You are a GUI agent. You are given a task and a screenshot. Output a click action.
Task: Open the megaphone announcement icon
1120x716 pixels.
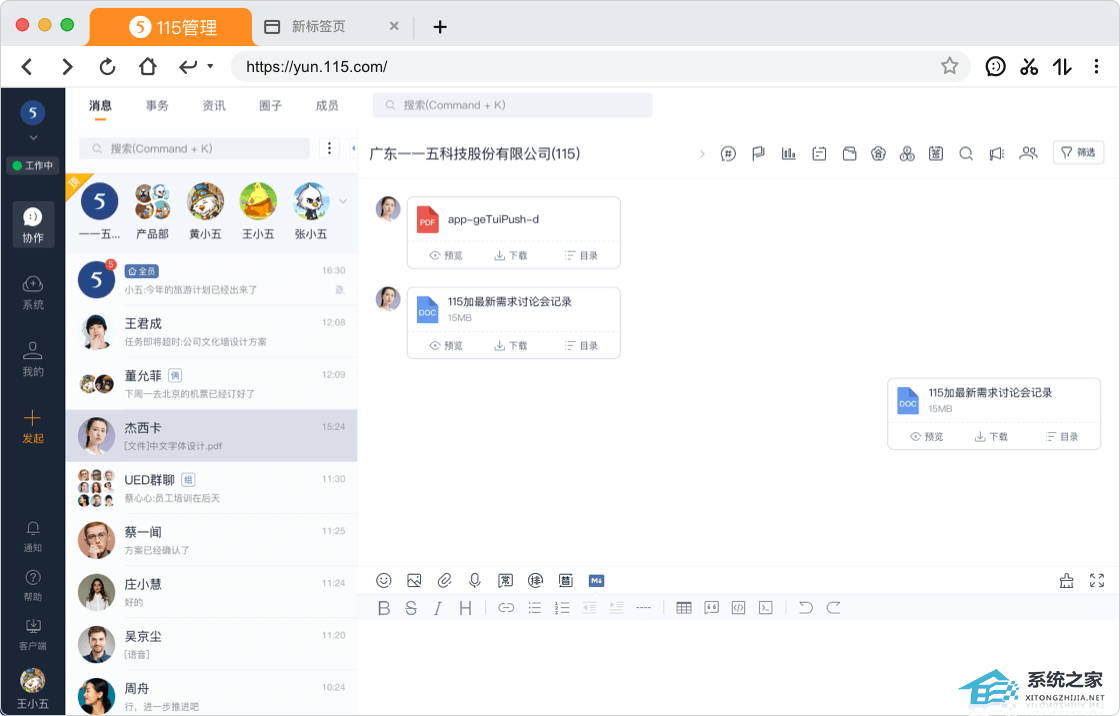996,154
